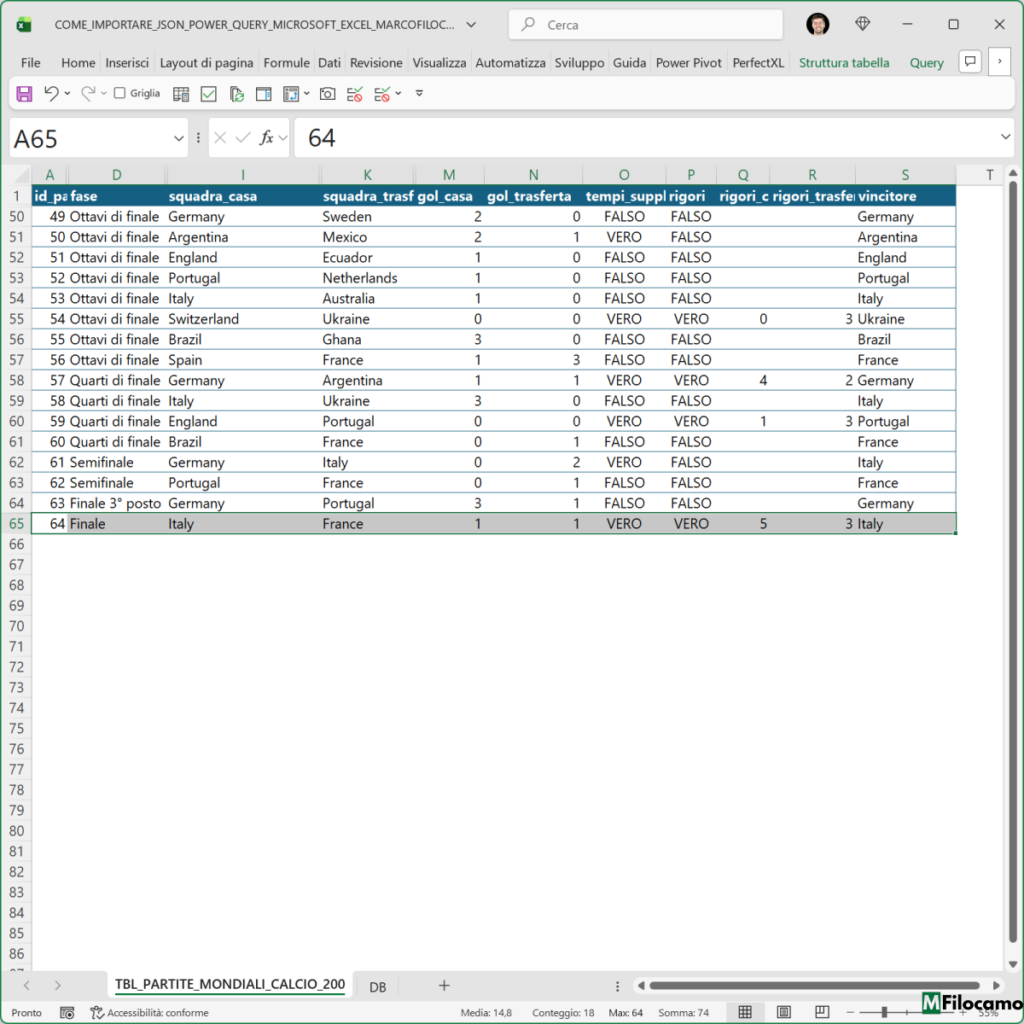1024x1024 pixels.
Task: Switch to Normal view icon
Action: [744, 1012]
